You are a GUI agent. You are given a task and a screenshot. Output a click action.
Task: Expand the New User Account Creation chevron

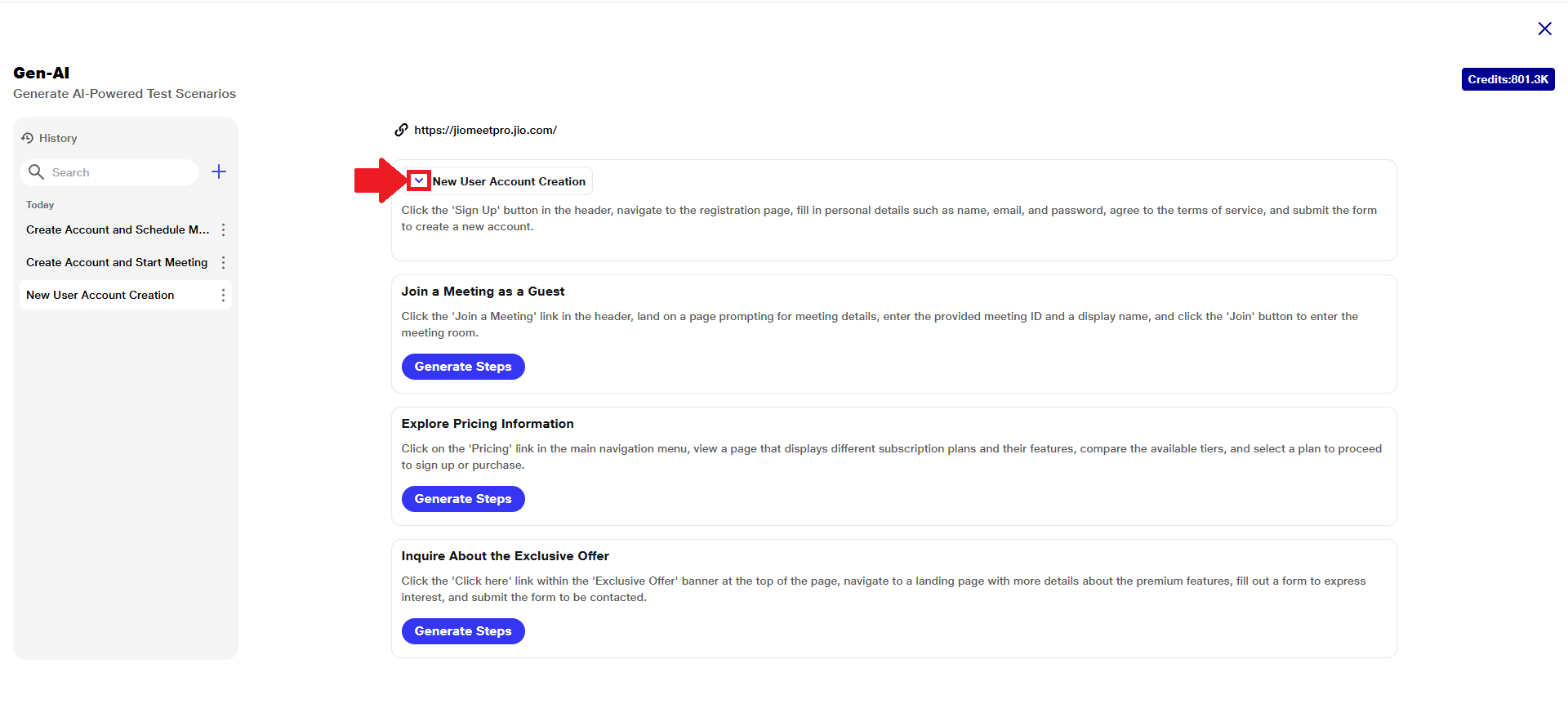pos(419,180)
